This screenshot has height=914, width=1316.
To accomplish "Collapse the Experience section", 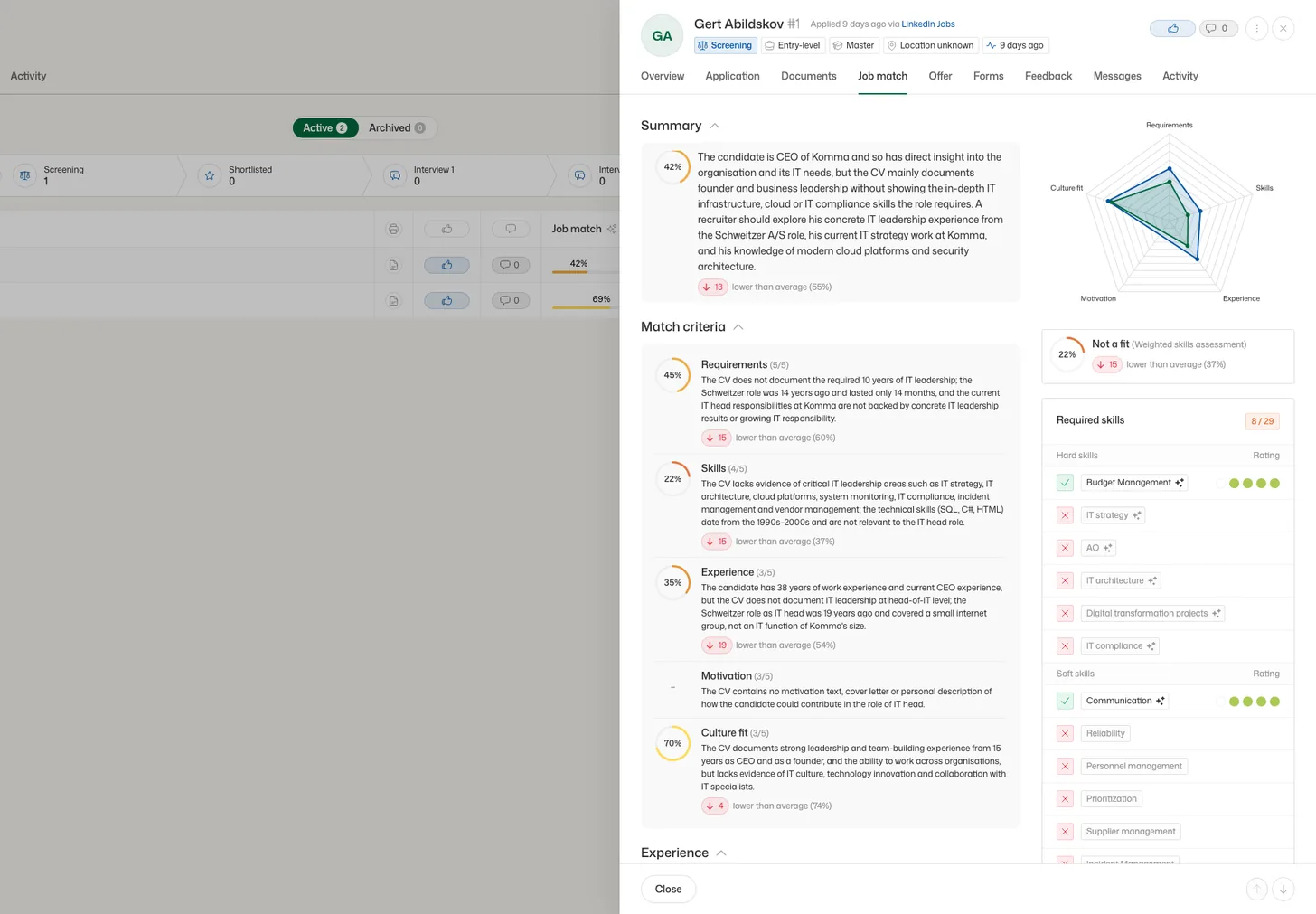I will pos(721,853).
